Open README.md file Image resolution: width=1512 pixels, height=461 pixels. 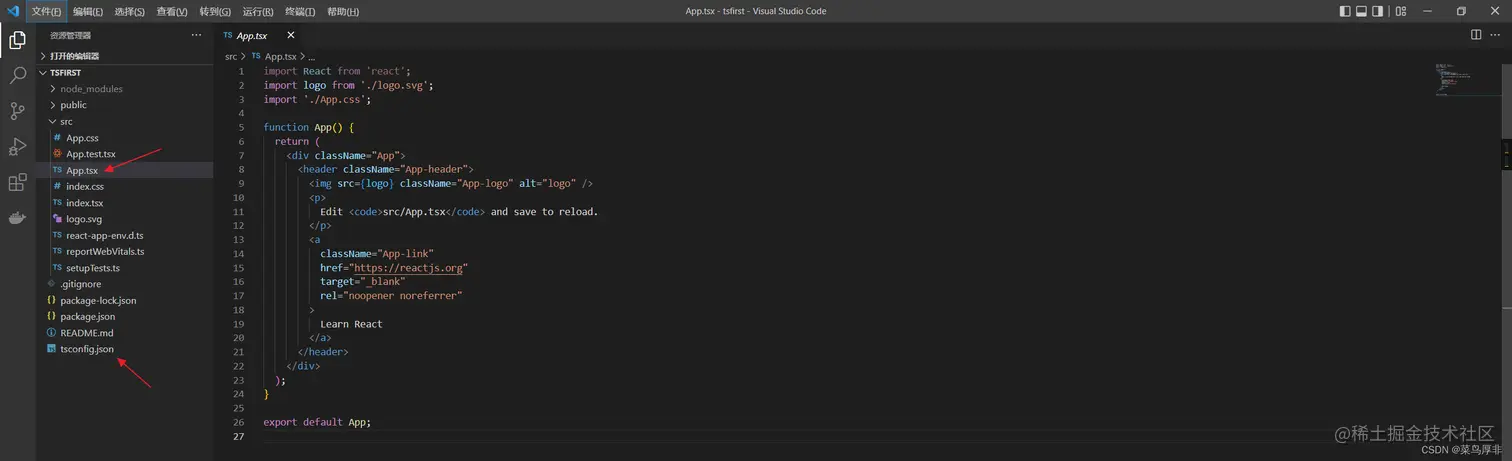click(125, 333)
